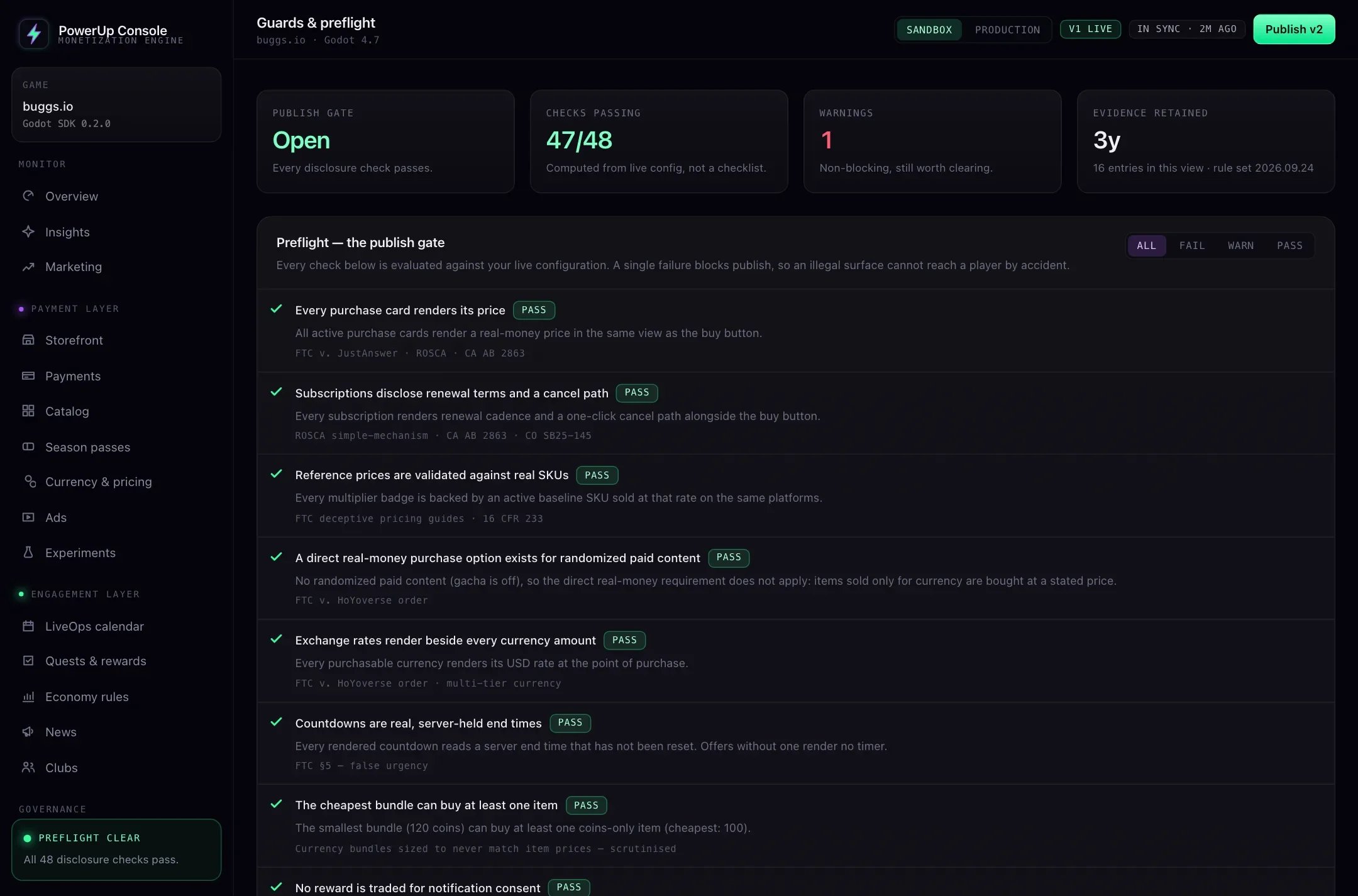
Task: Click the News megaphone icon
Action: (28, 732)
